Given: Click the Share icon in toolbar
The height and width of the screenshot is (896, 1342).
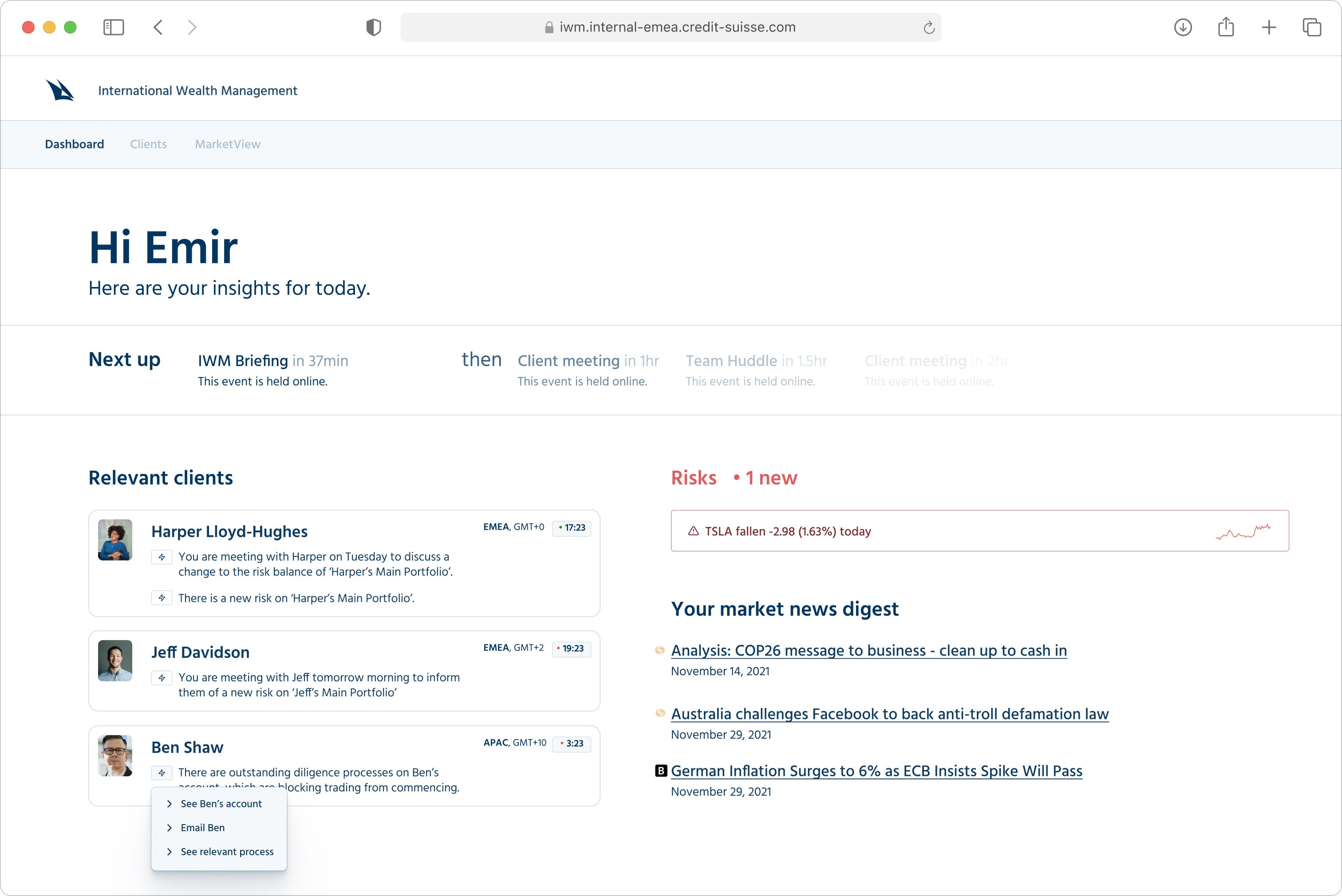Looking at the screenshot, I should click(1225, 27).
